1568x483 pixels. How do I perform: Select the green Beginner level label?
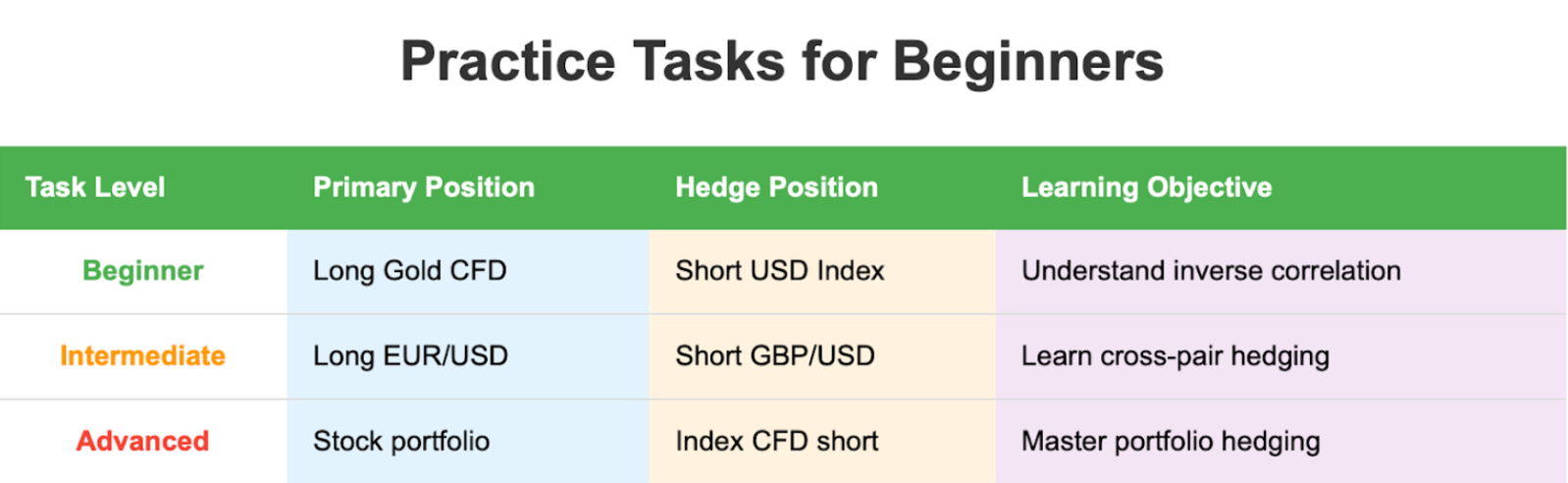(x=143, y=271)
